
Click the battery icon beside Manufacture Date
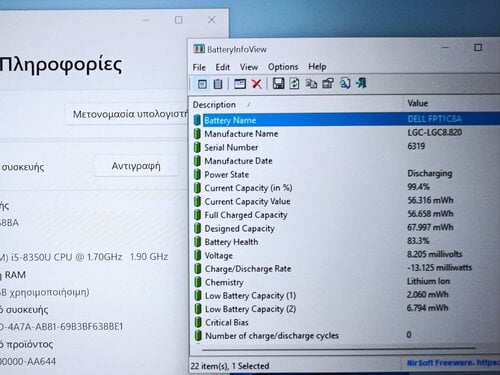(x=198, y=161)
